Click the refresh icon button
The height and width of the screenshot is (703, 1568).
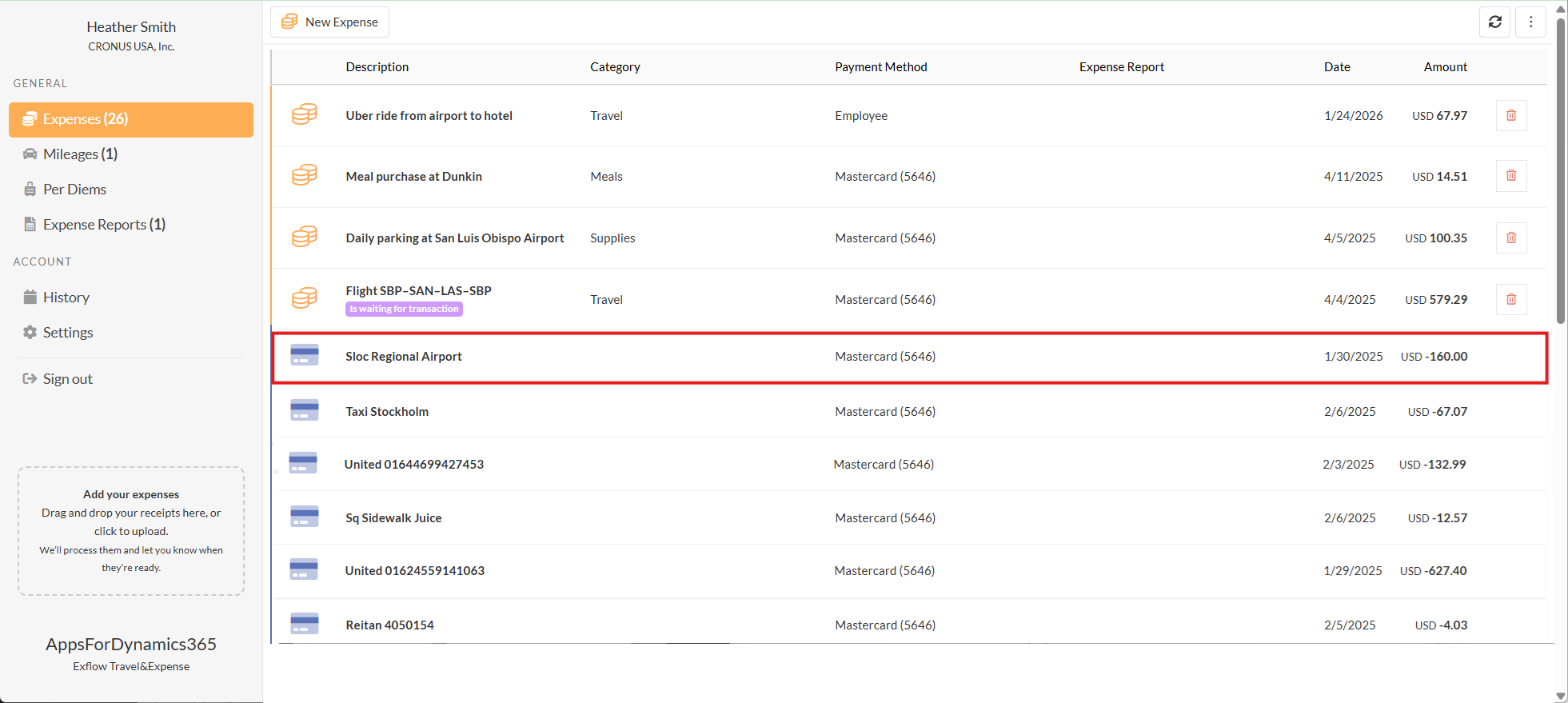[1494, 22]
